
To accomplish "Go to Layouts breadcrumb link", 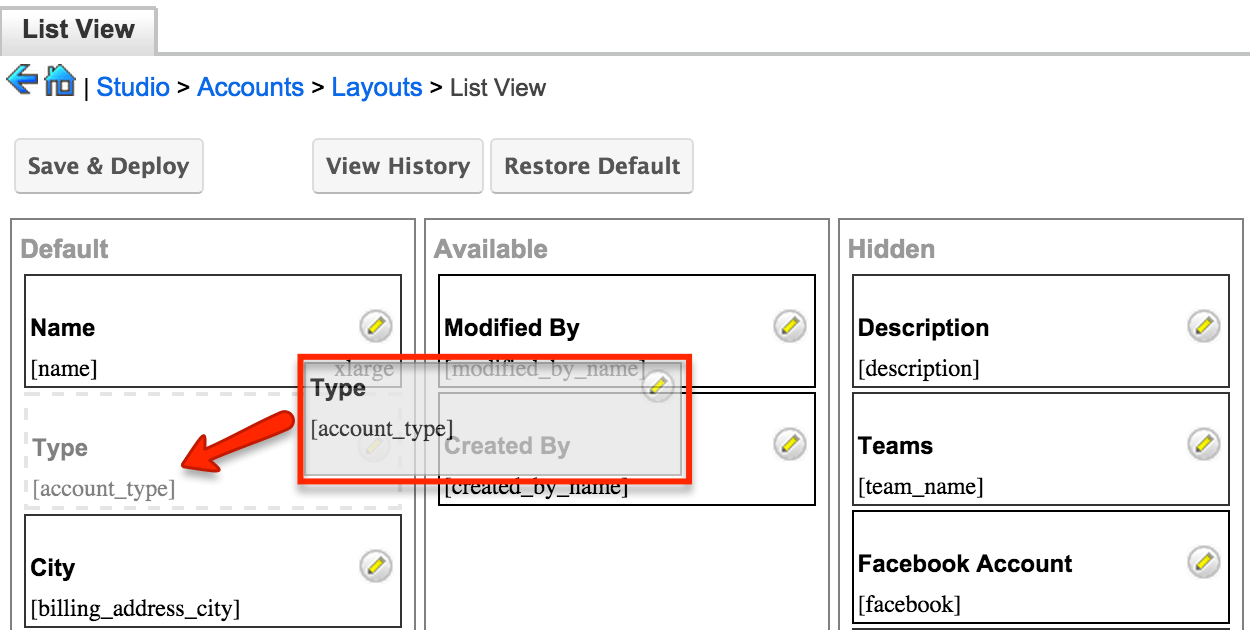I will point(377,87).
